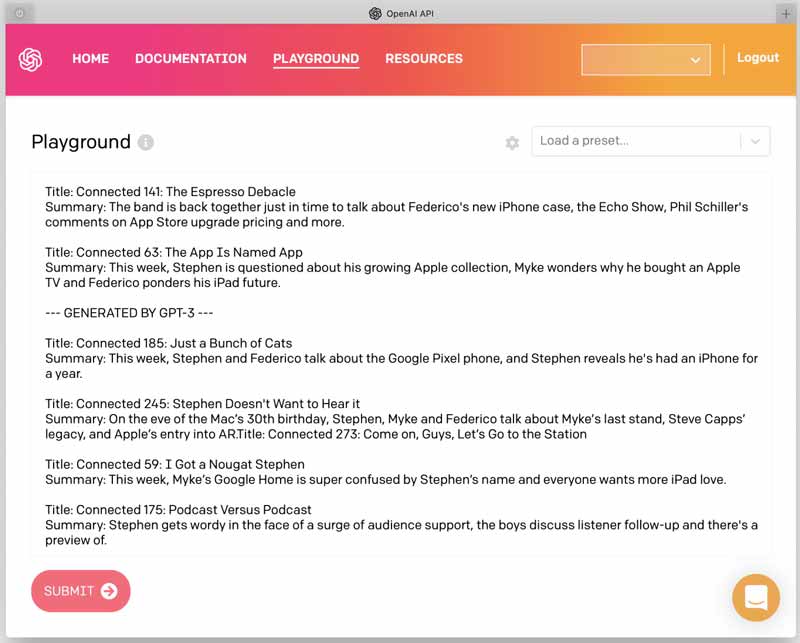Click the summary ending 'preview of.'
This screenshot has width=800, height=643.
pos(402,533)
